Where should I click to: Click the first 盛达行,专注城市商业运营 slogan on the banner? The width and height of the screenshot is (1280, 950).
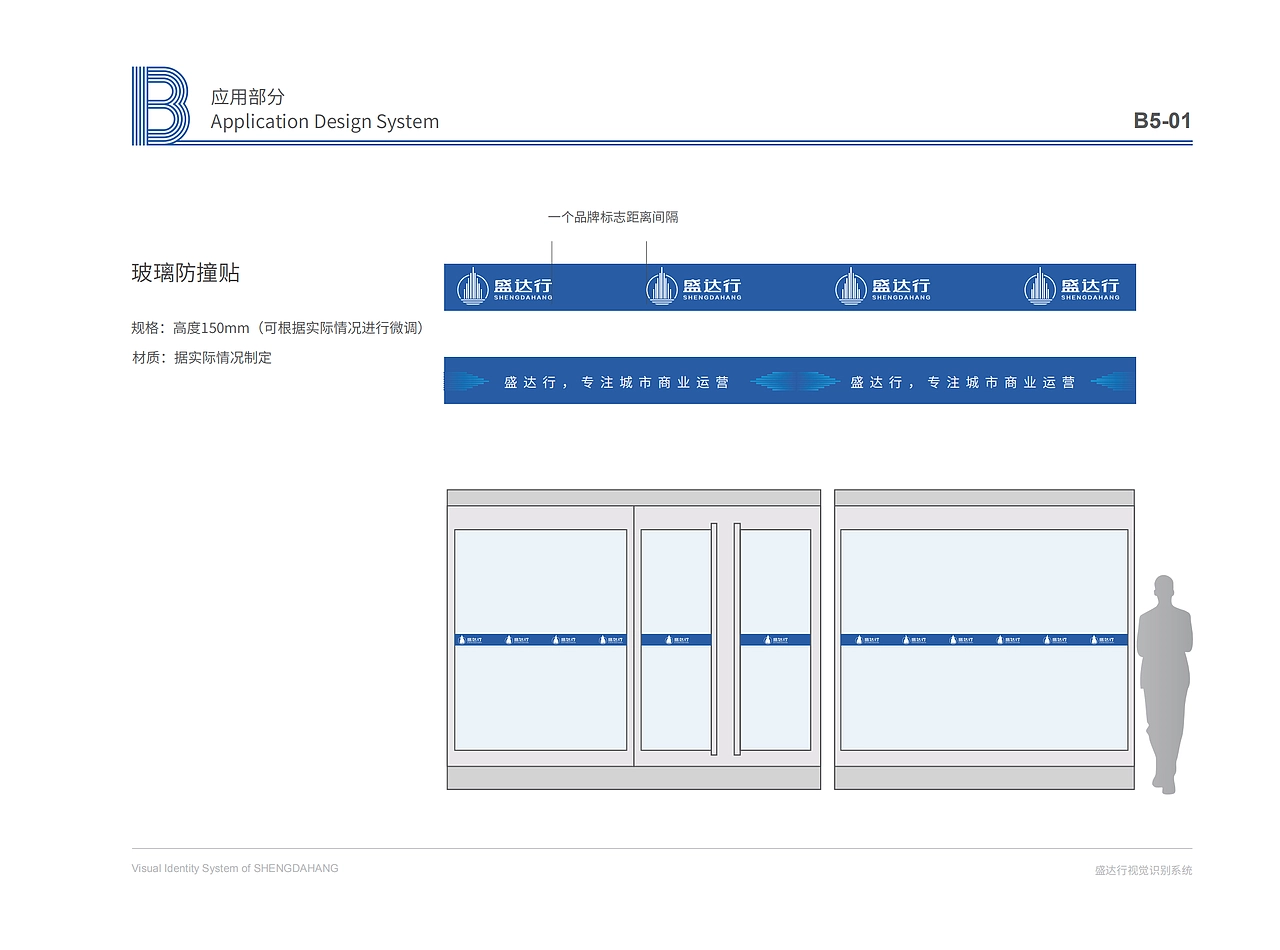(x=617, y=382)
